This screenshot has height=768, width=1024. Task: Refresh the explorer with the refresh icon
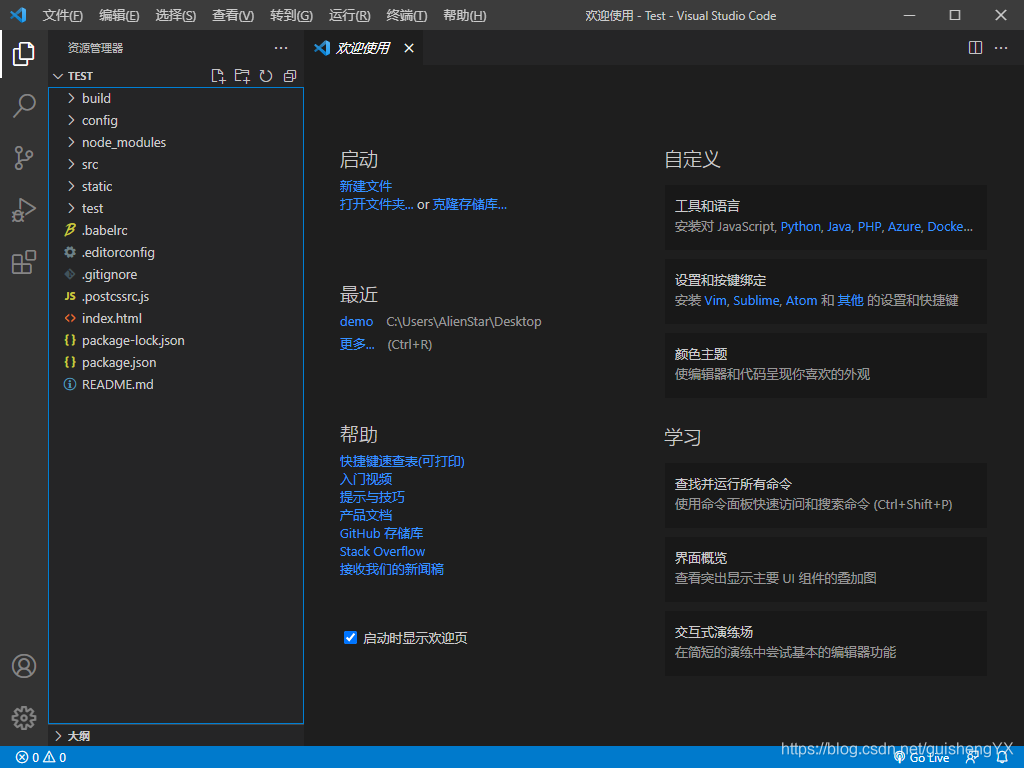click(266, 76)
